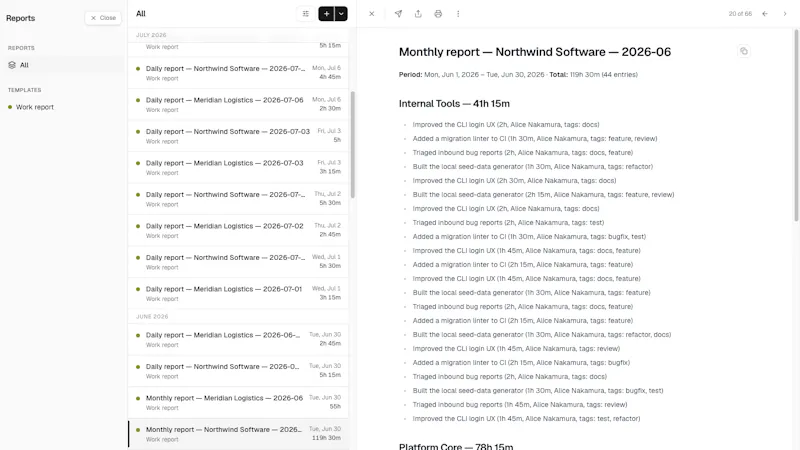Click Triaged inbound bug reports tags: review entry

click(520, 405)
